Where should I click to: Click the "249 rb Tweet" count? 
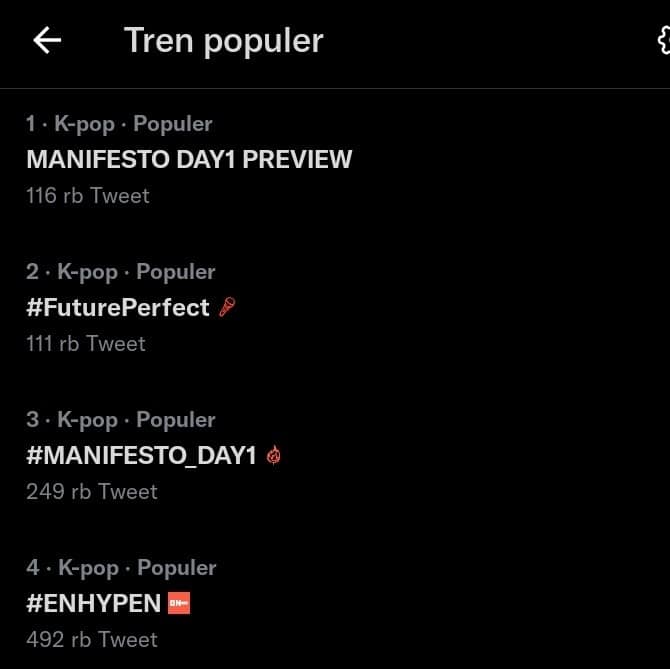[92, 492]
